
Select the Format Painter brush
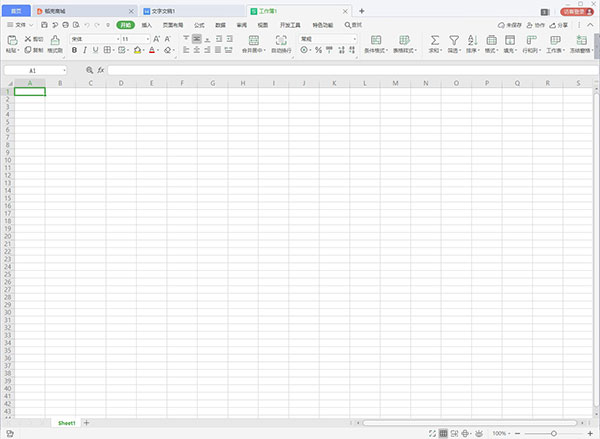tap(55, 40)
